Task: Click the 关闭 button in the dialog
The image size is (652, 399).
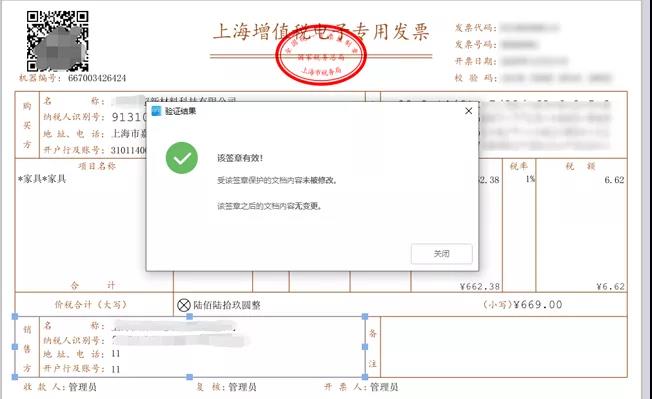Action: click(x=442, y=254)
